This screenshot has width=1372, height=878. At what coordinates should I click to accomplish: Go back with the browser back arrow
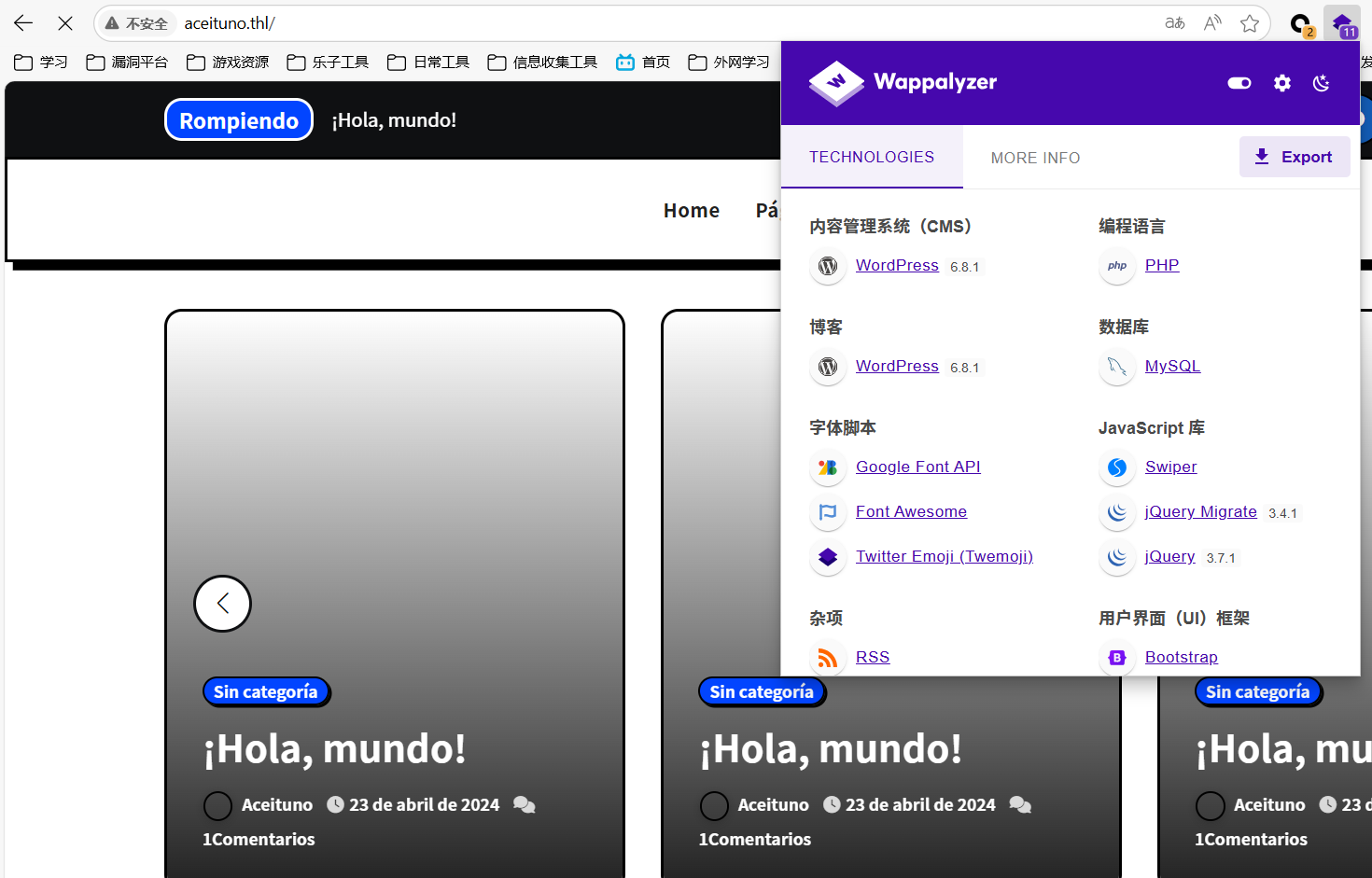click(23, 23)
